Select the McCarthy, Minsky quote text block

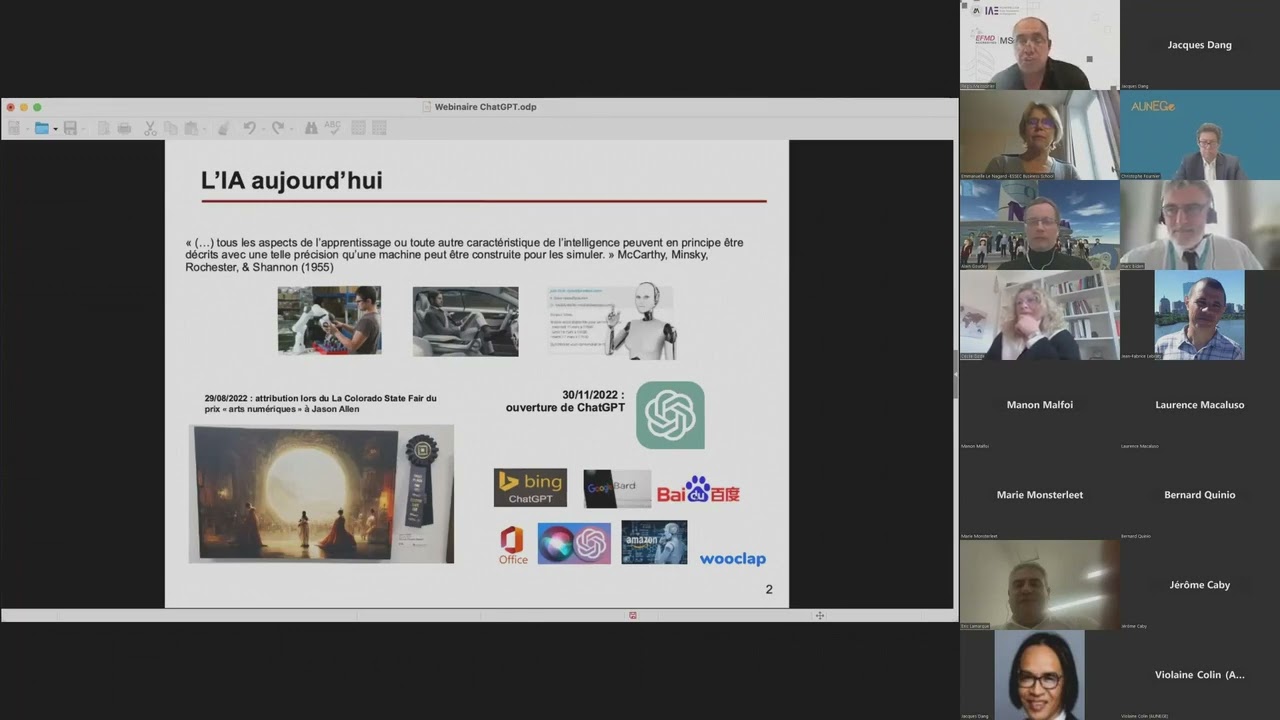464,255
